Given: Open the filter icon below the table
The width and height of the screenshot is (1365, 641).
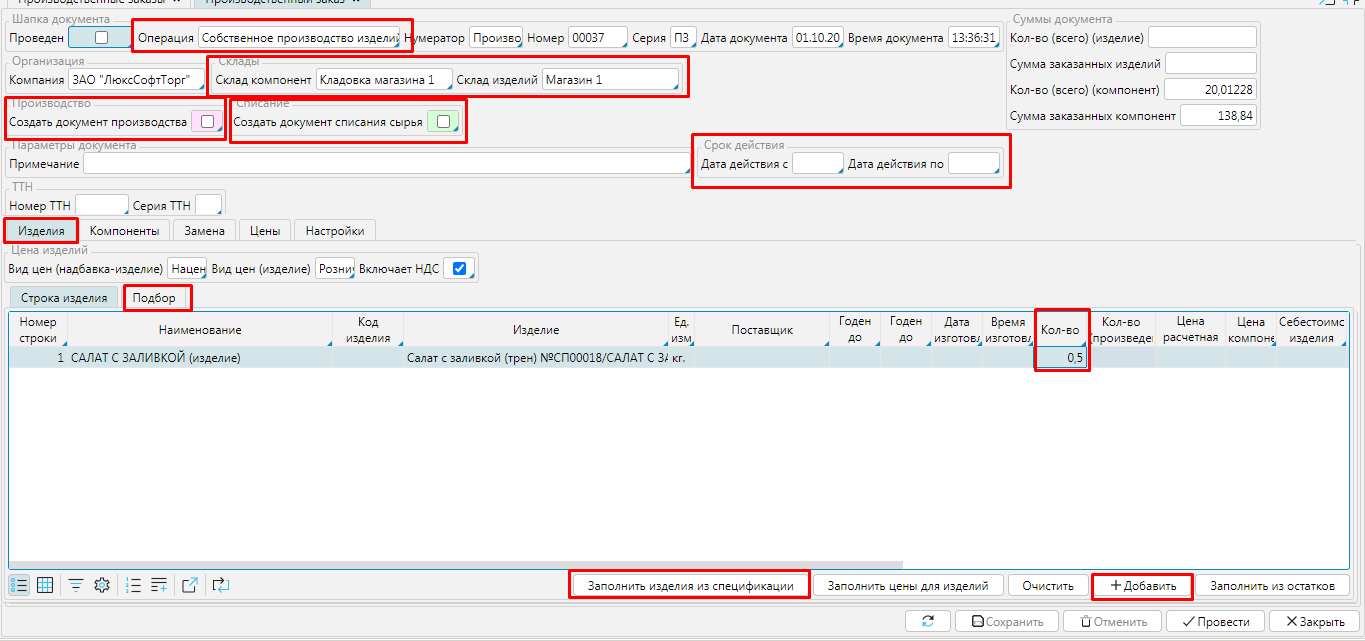Looking at the screenshot, I should [76, 586].
